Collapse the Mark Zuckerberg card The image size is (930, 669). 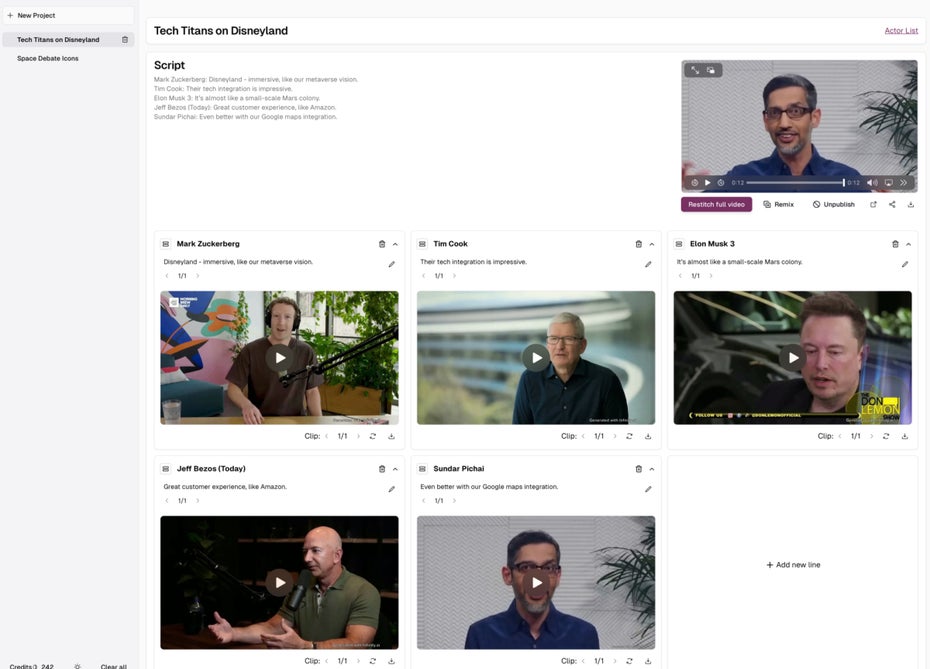(395, 244)
